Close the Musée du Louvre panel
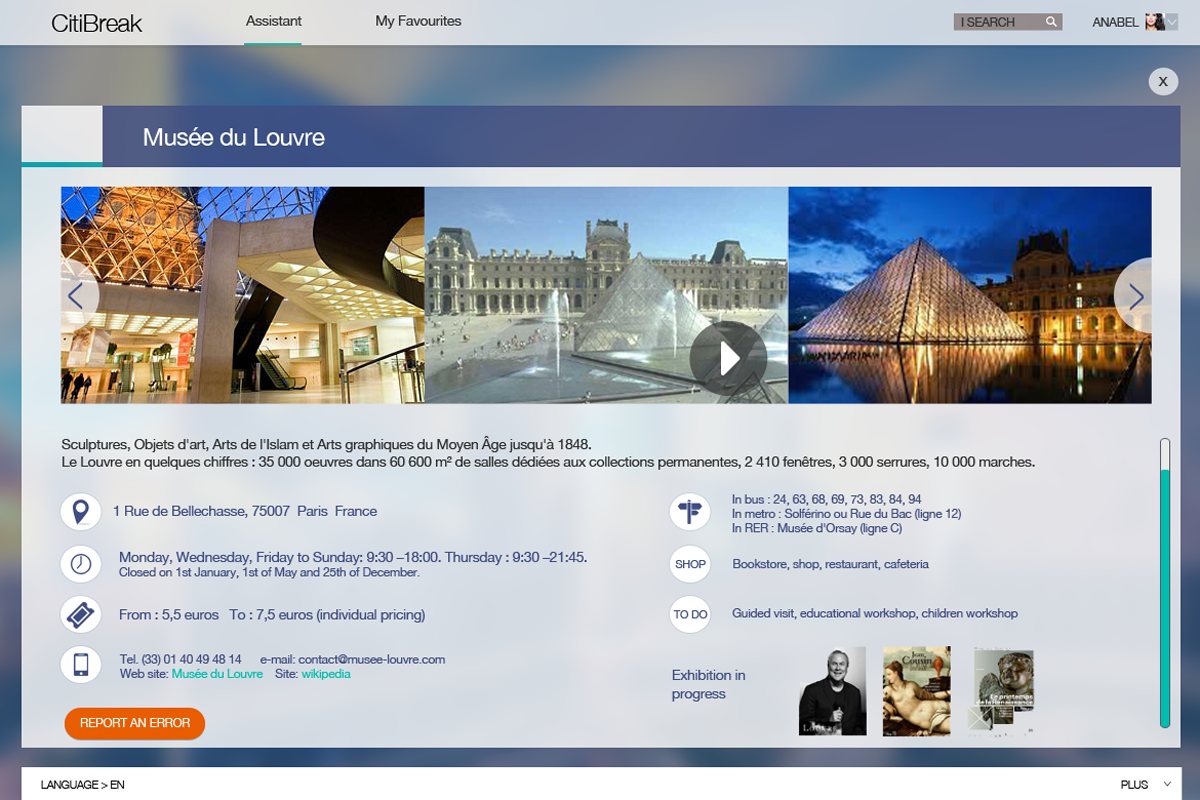 coord(1163,81)
